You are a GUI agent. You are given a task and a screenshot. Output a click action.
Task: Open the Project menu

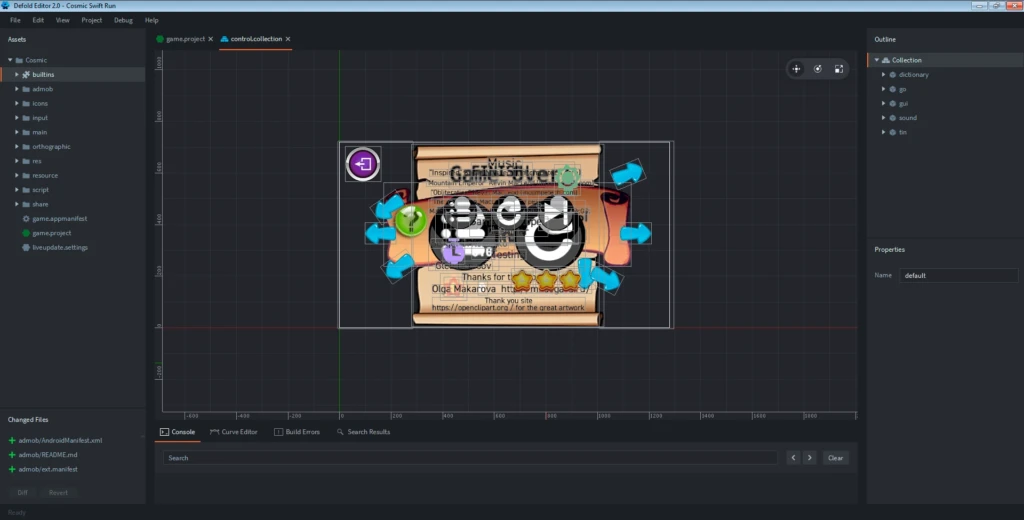pos(91,20)
